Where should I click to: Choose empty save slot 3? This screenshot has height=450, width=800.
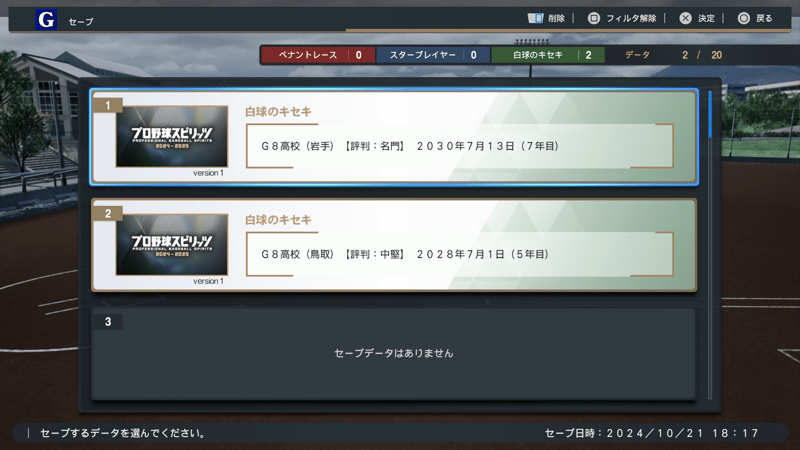(x=394, y=353)
